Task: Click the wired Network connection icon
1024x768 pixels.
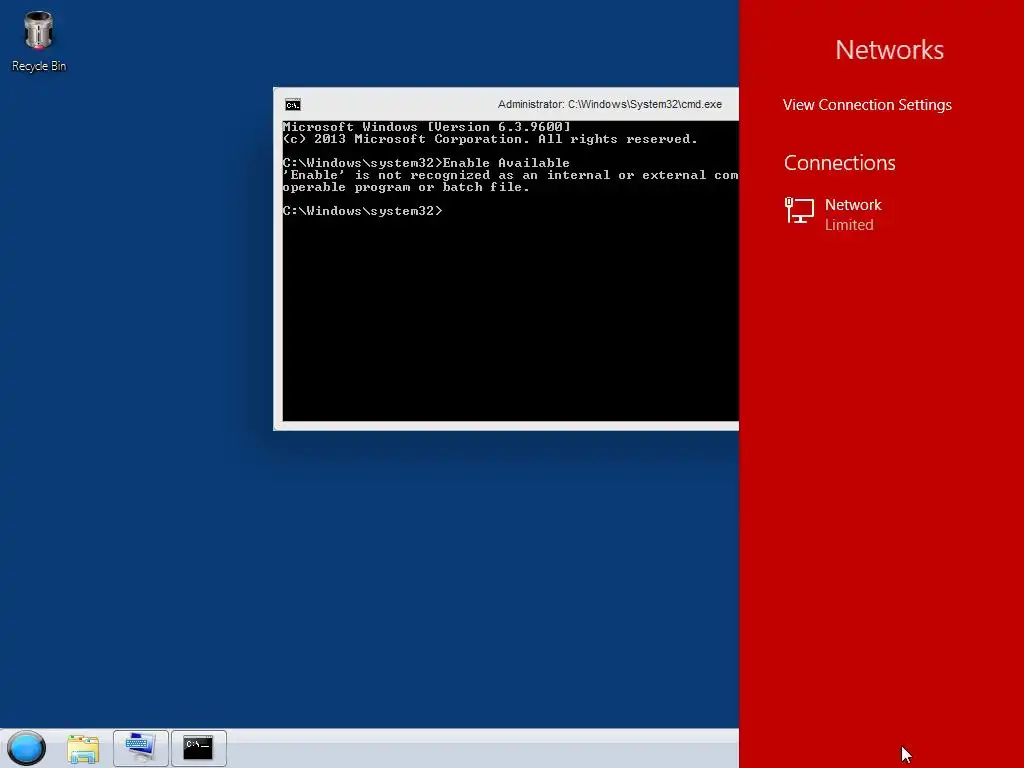Action: pos(799,210)
